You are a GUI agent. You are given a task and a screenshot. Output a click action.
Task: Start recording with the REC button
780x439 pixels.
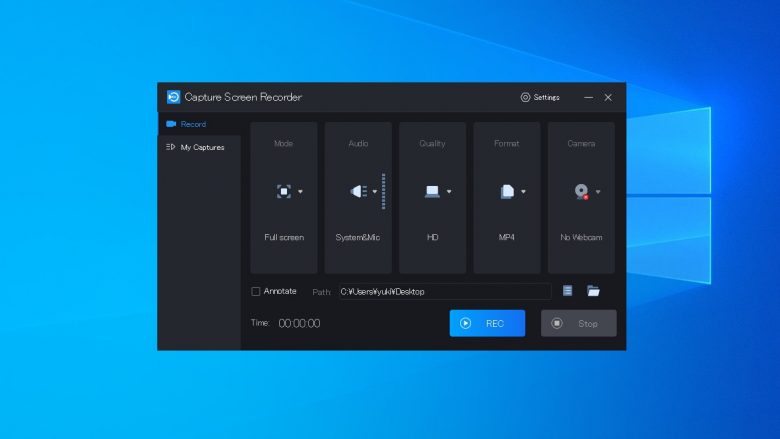[x=487, y=323]
